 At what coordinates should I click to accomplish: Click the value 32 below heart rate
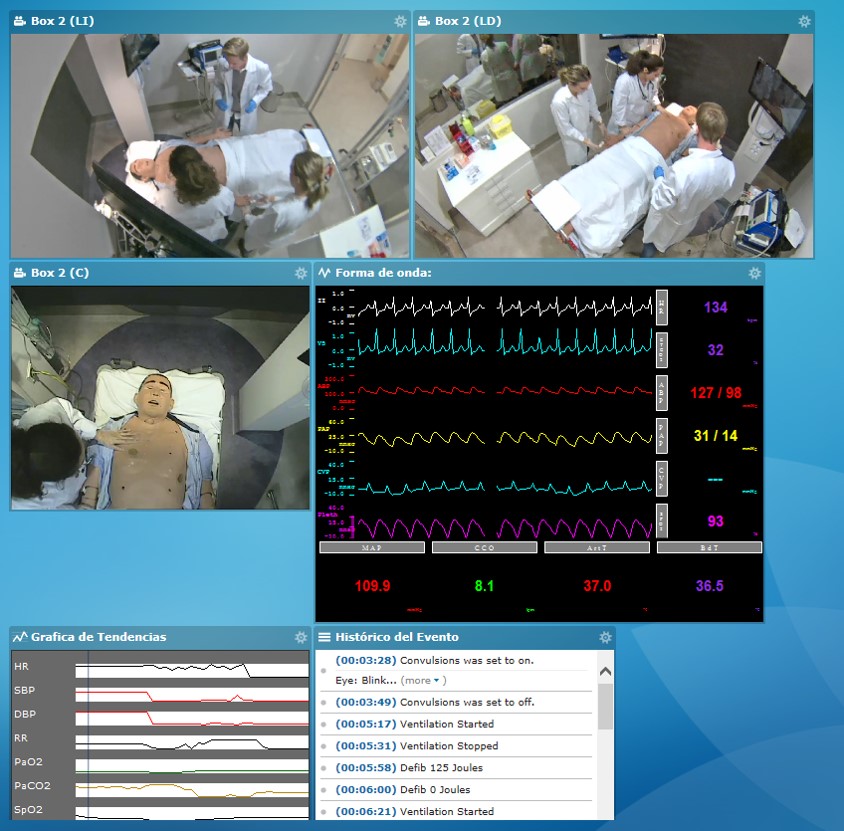[x=715, y=350]
